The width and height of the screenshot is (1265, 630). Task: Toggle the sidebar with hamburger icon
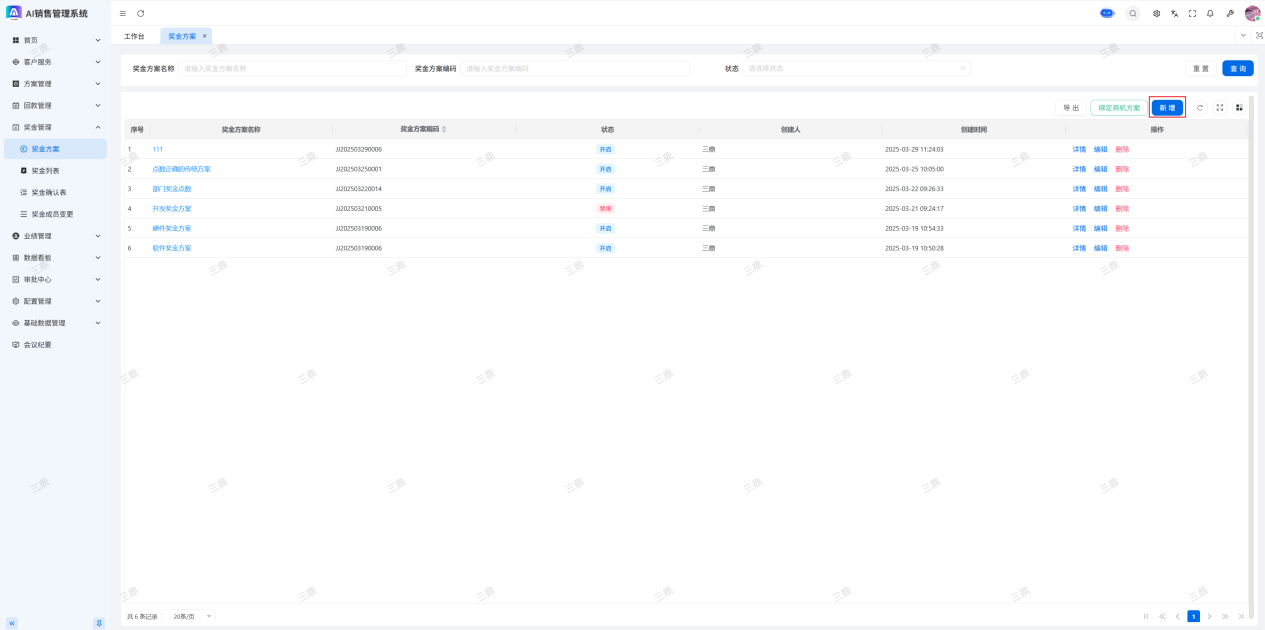[123, 13]
